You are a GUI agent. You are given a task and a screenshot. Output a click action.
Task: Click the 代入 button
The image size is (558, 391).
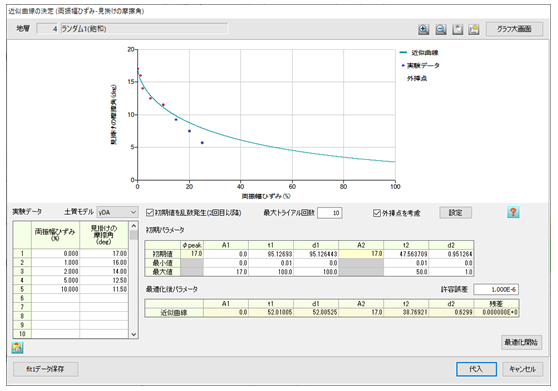pos(476,369)
